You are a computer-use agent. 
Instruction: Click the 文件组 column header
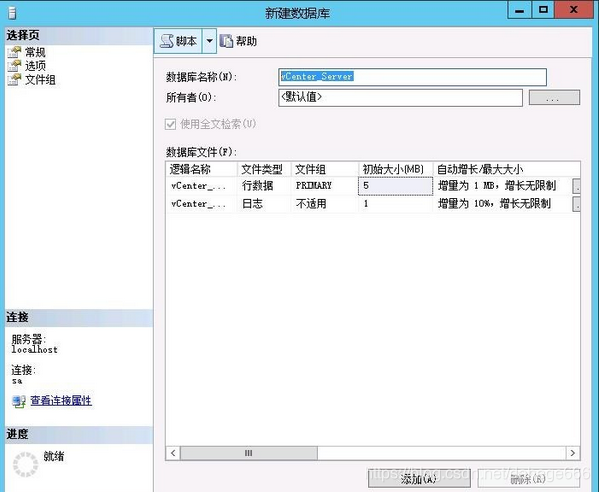point(324,169)
